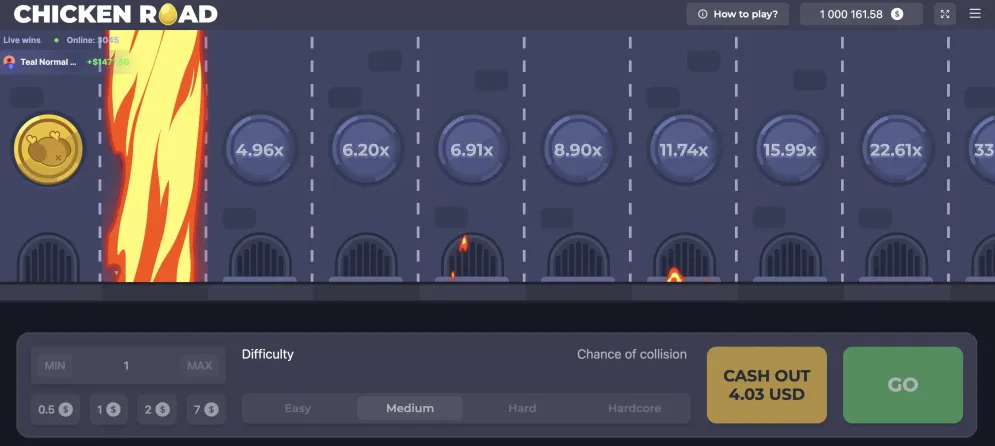The image size is (995, 446).
Task: Click the 22.61x multiplier manhole
Action: pyautogui.click(x=895, y=150)
